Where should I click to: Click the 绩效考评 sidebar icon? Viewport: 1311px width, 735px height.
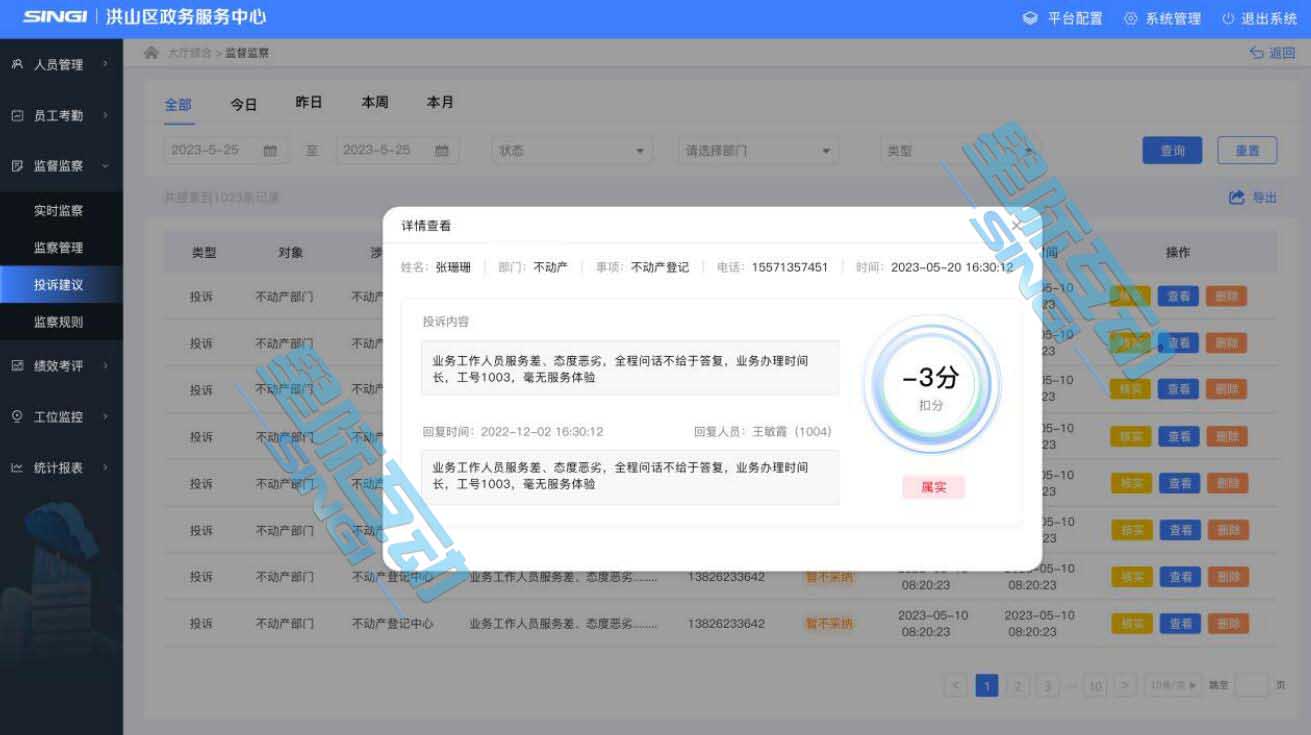pyautogui.click(x=17, y=366)
